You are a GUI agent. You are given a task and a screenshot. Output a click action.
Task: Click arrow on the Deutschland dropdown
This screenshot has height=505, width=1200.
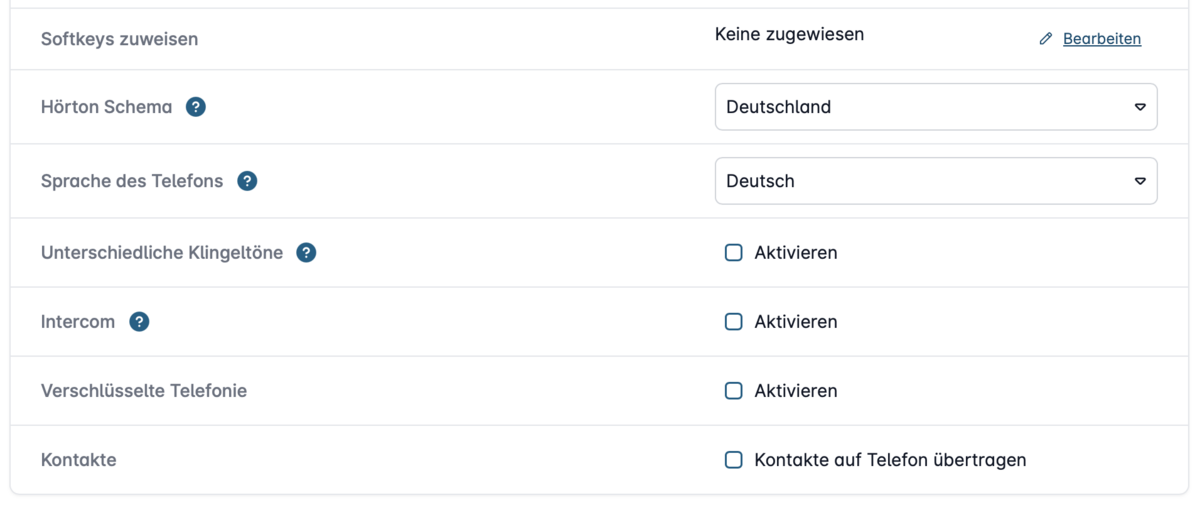1140,107
